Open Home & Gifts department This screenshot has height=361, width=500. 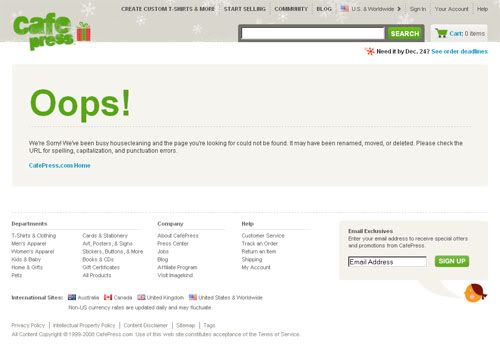[27, 267]
